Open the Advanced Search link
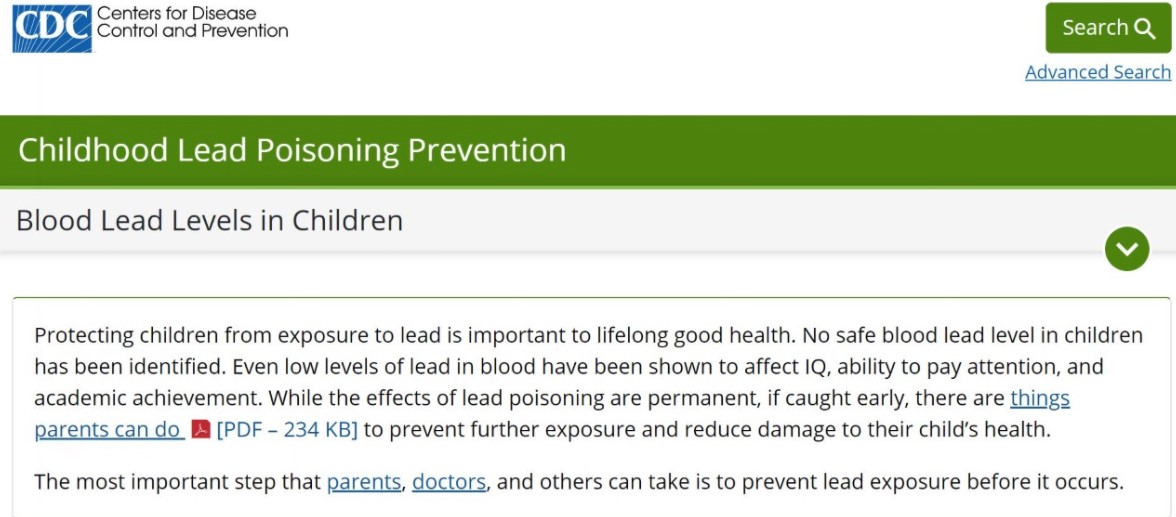 (x=1097, y=72)
